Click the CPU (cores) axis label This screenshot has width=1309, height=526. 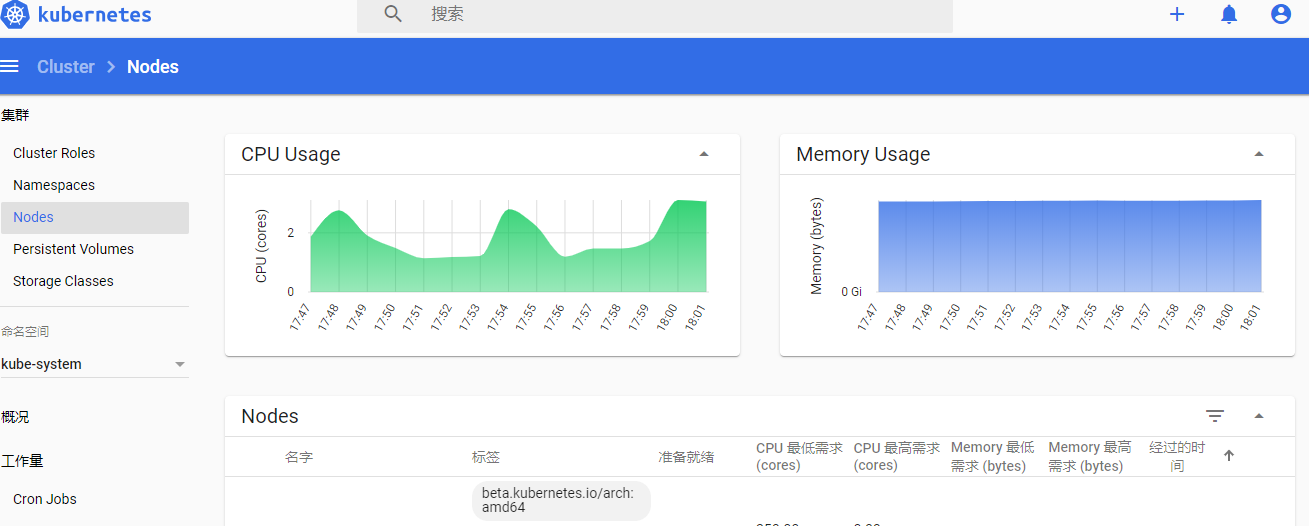pos(262,245)
